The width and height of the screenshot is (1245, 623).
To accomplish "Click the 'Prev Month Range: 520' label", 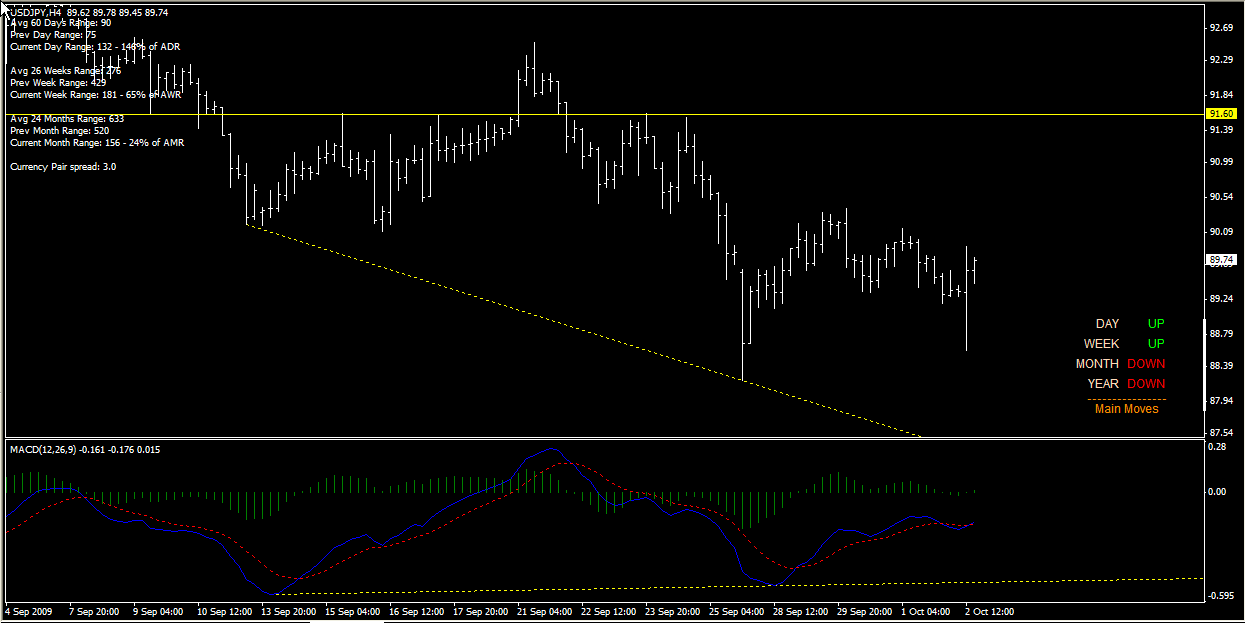I will click(x=59, y=131).
